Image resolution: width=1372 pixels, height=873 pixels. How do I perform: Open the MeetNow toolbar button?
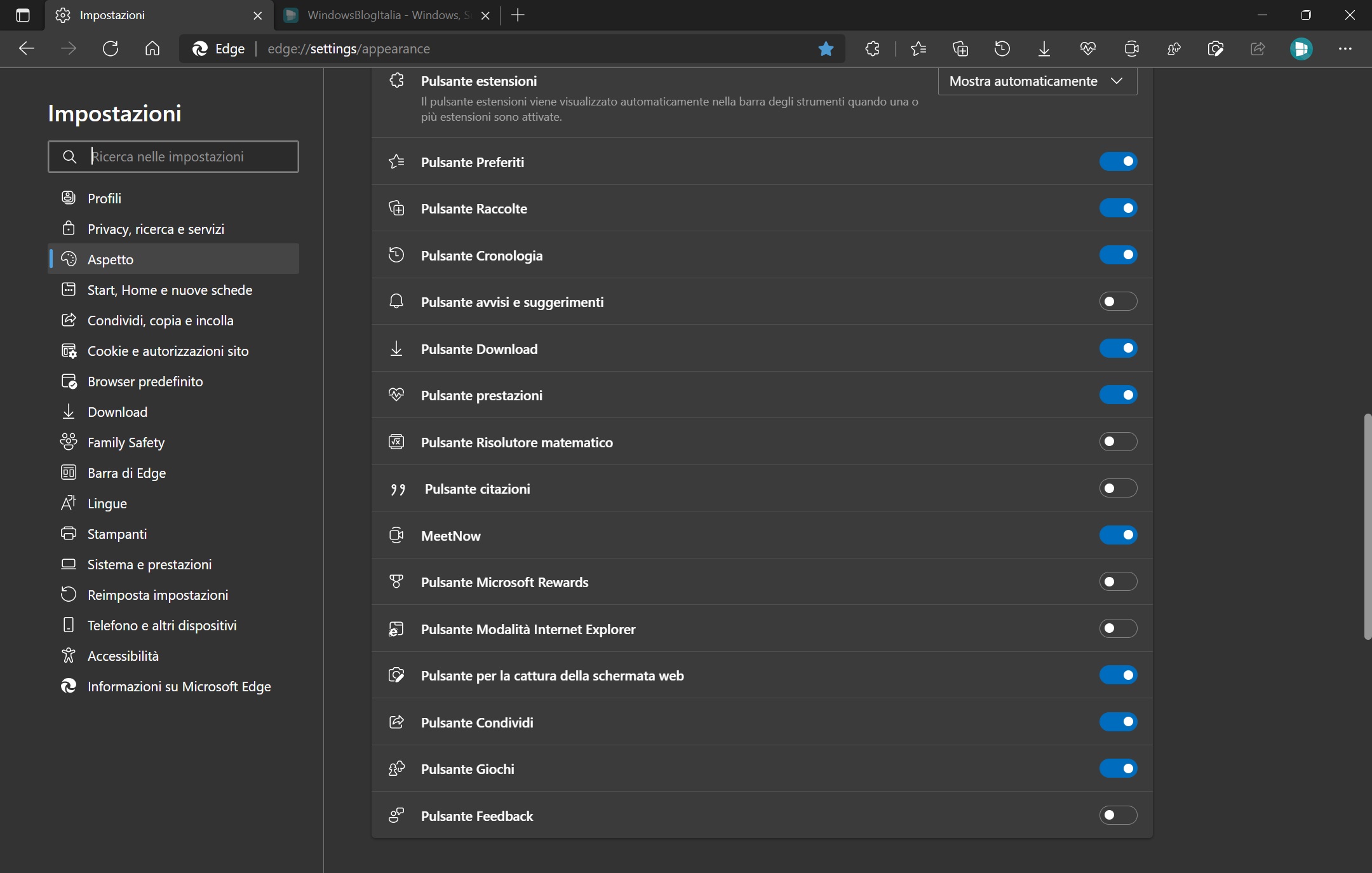click(x=1131, y=49)
